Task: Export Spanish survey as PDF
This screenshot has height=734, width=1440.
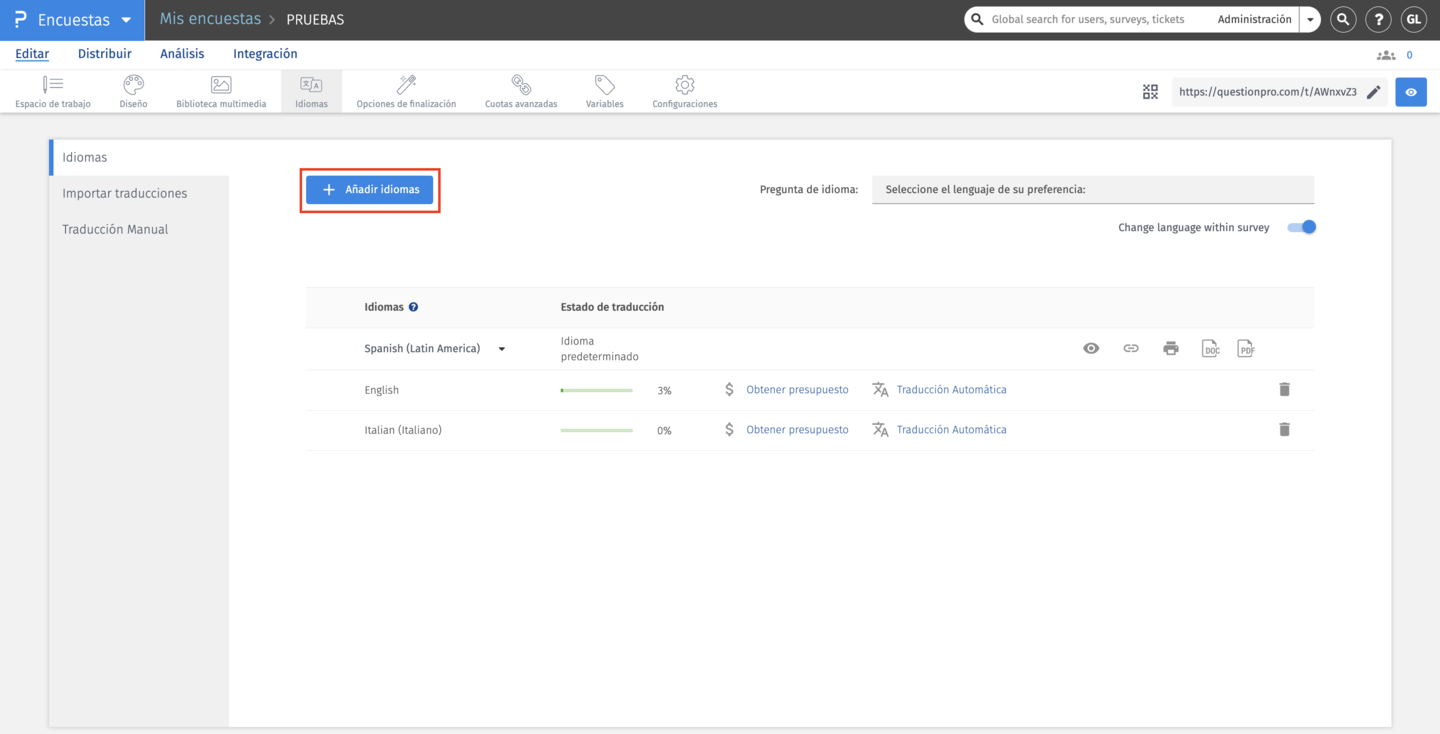Action: click(1246, 349)
